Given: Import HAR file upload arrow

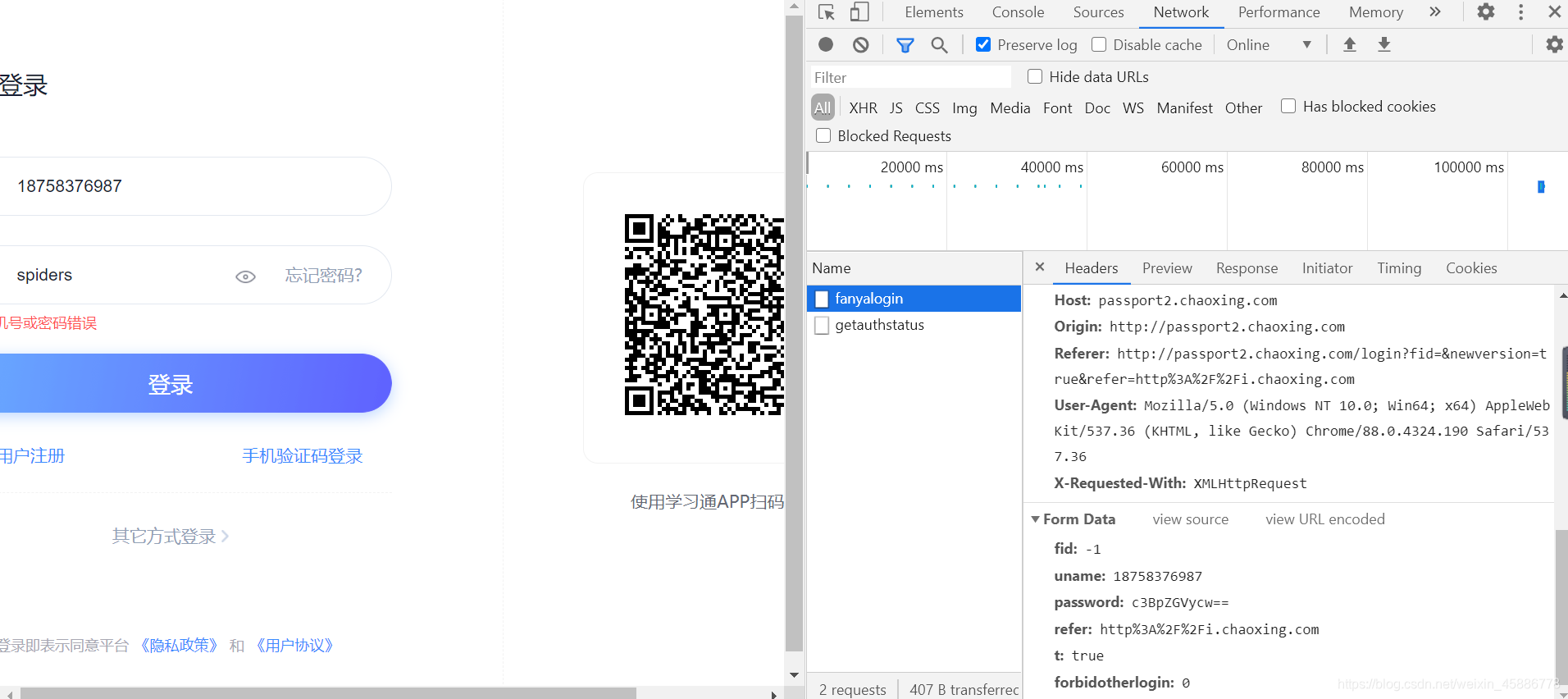Looking at the screenshot, I should coord(1349,44).
